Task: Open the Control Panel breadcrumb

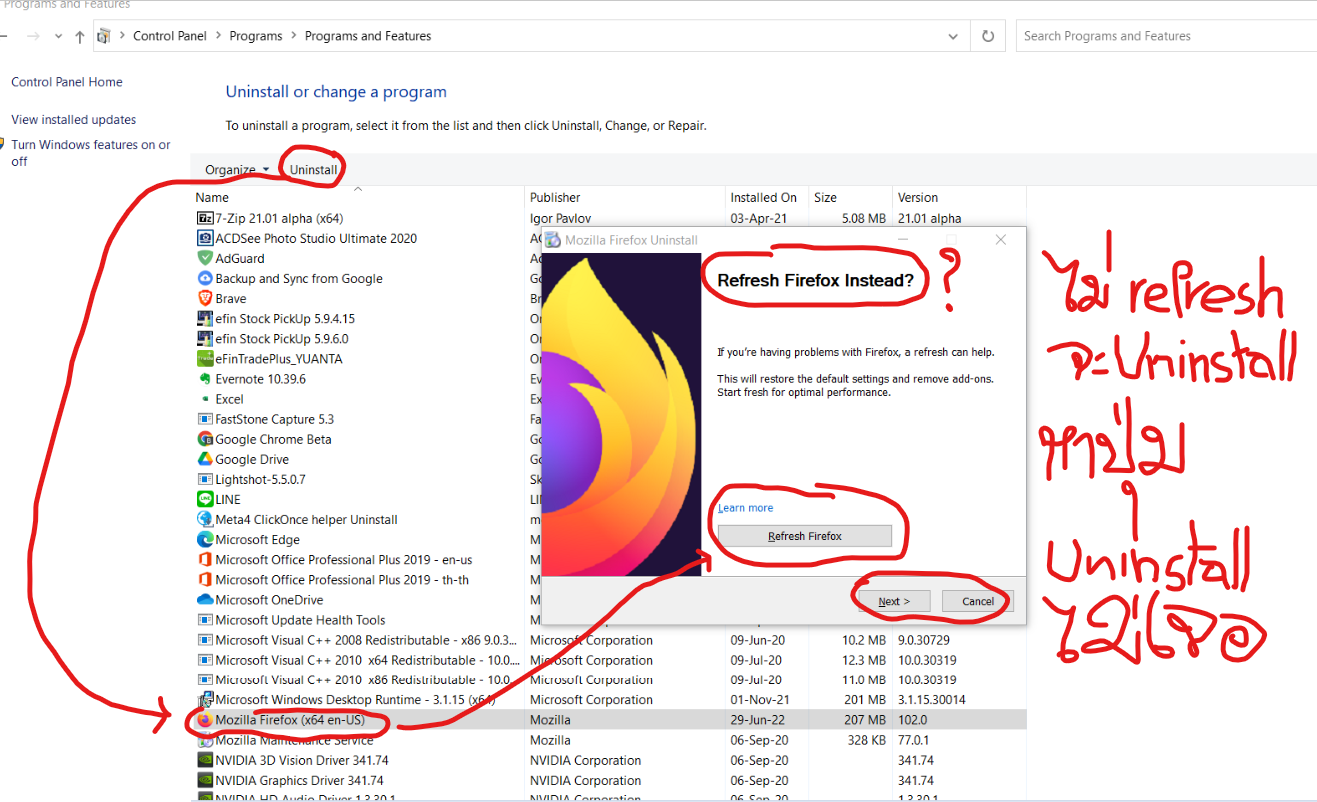Action: click(x=170, y=36)
